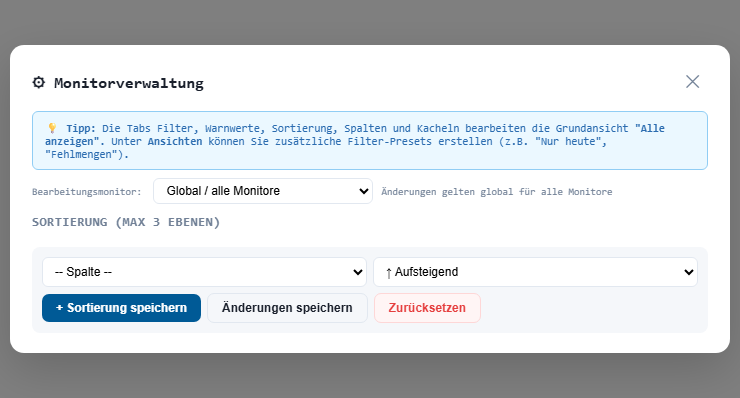Click 'Änderungen speichern' button
The height and width of the screenshot is (398, 740).
(x=287, y=308)
